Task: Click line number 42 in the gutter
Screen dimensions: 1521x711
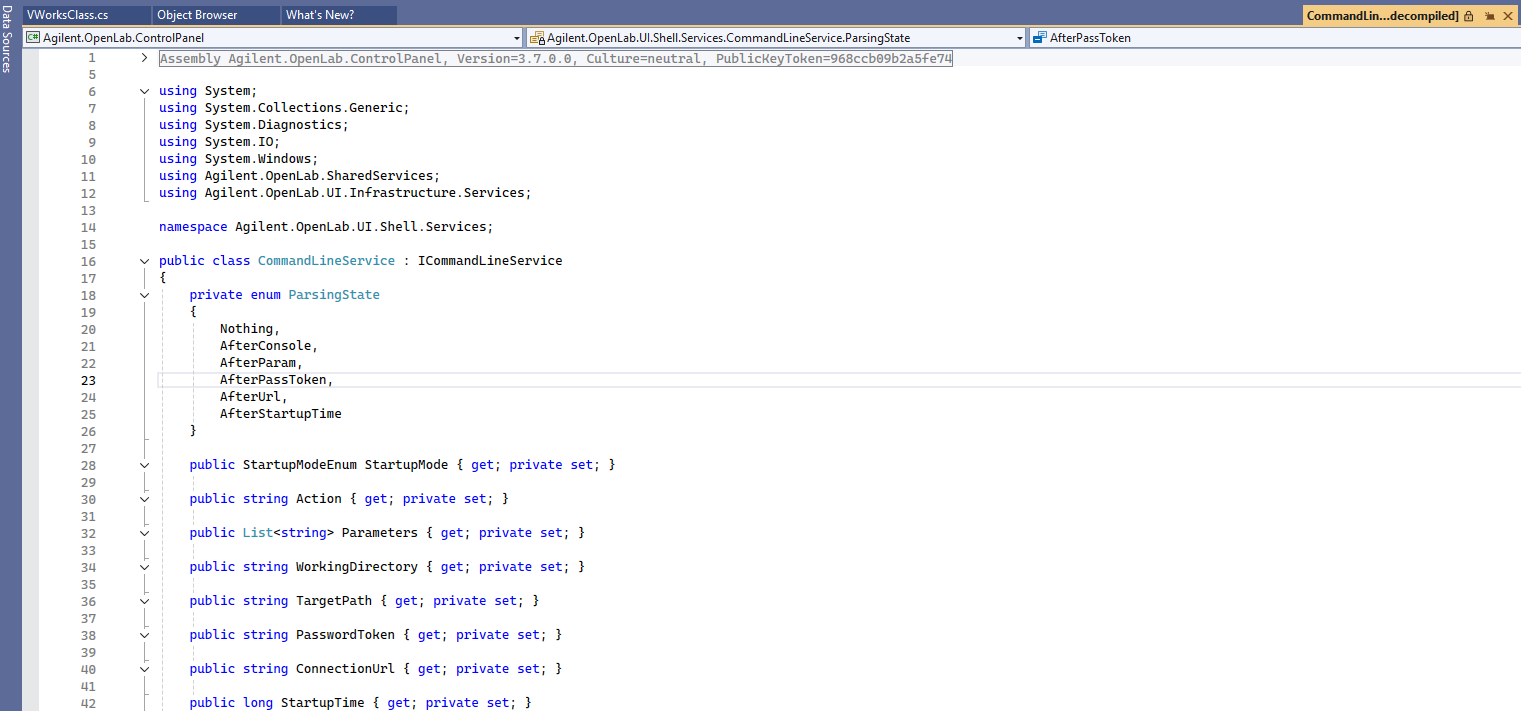Action: (x=88, y=703)
